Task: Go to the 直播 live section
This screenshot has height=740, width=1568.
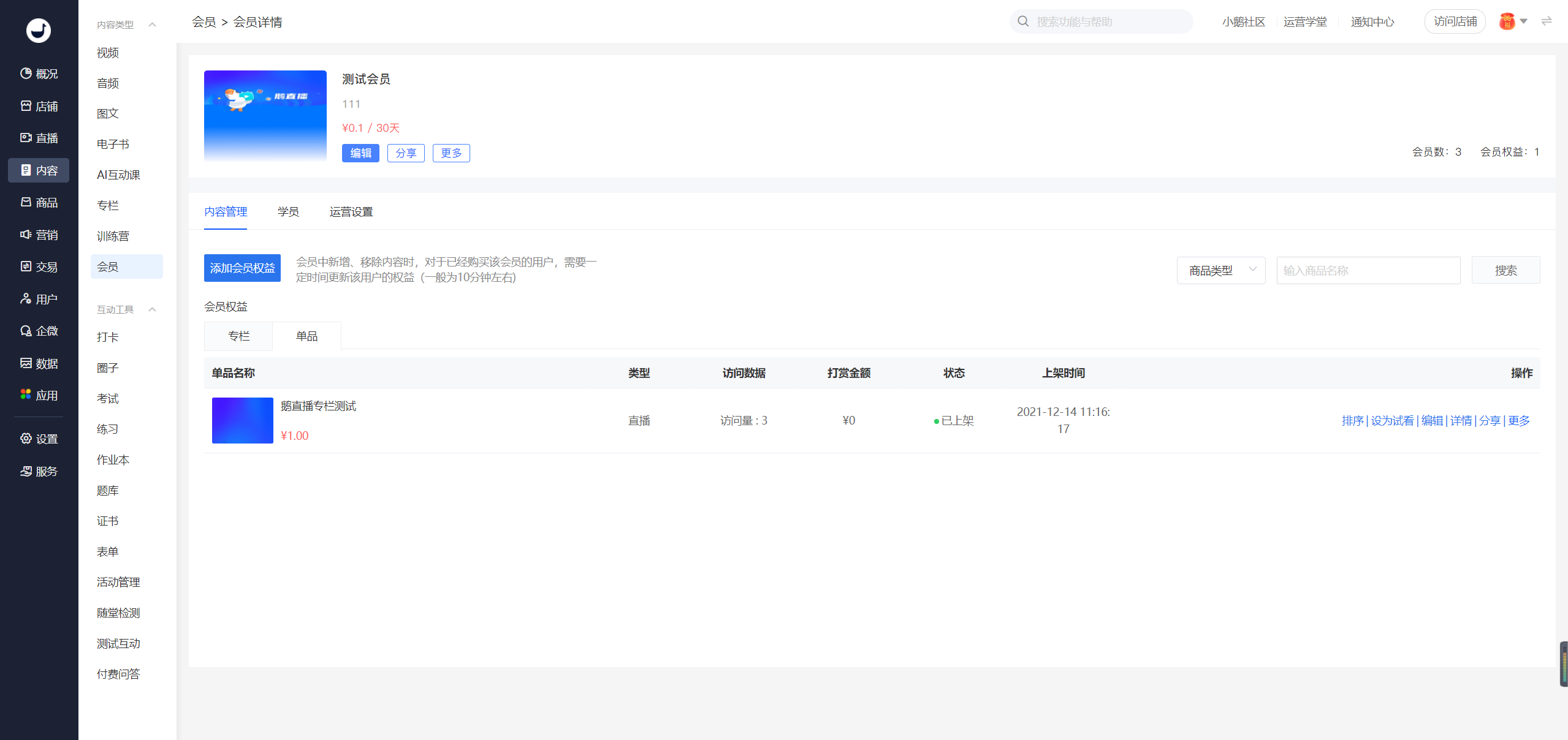Action: [x=39, y=138]
